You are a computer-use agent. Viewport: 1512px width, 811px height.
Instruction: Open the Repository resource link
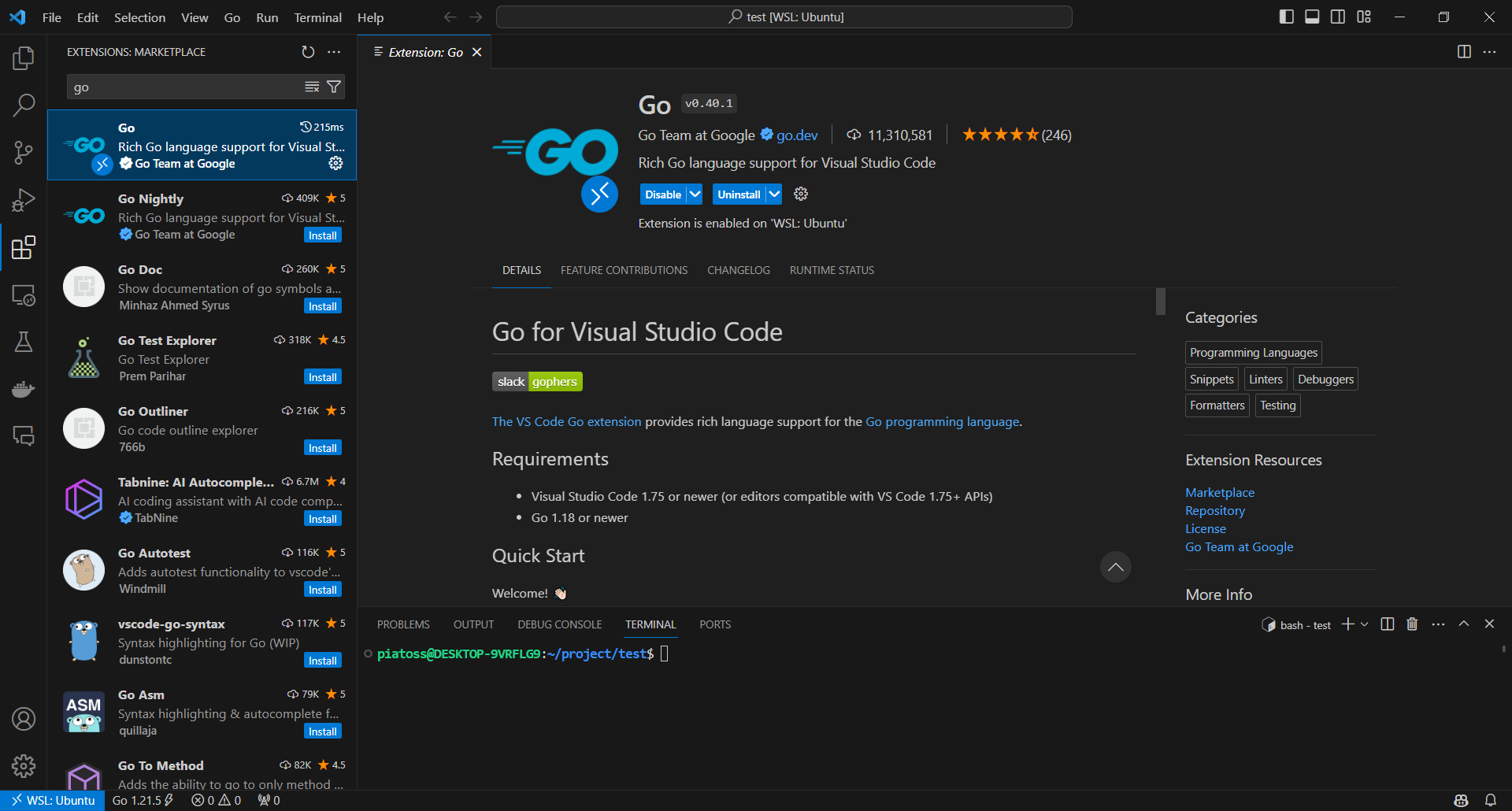[x=1215, y=511]
